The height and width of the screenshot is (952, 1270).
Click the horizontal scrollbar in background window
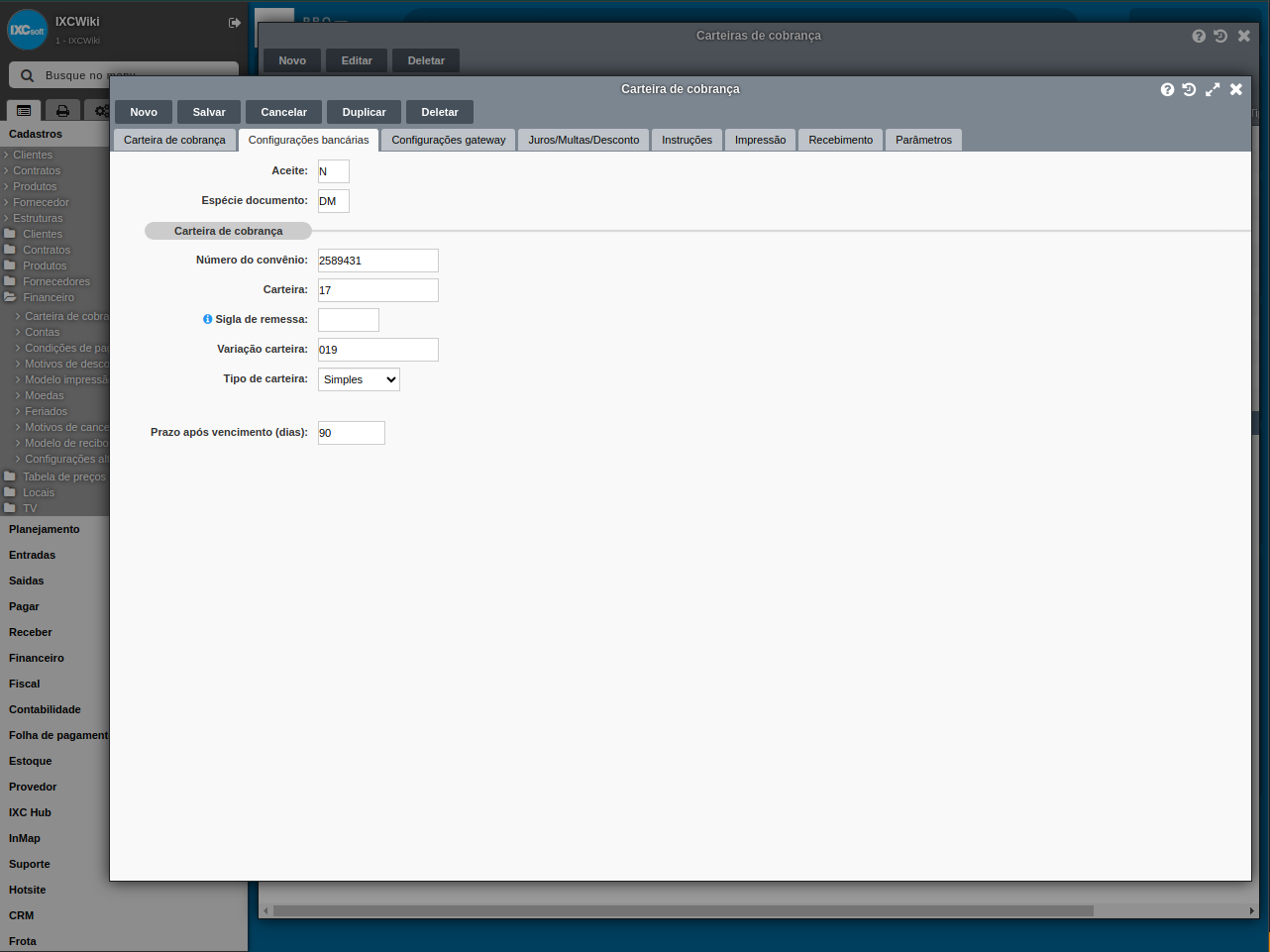click(x=683, y=910)
